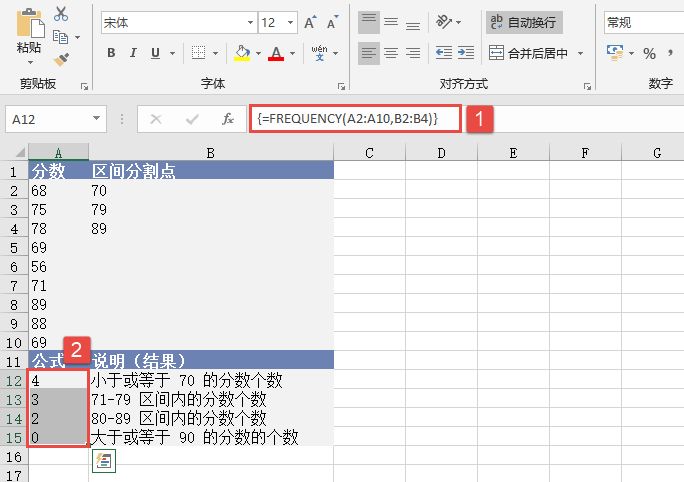Screen dimensions: 684x482
Task: Expand the Name Box dropdown arrow
Action: [x=97, y=119]
